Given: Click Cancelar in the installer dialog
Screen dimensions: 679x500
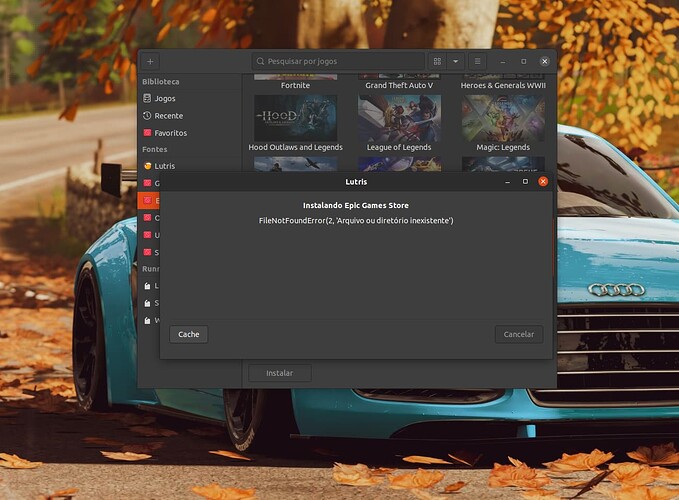Looking at the screenshot, I should coord(519,334).
